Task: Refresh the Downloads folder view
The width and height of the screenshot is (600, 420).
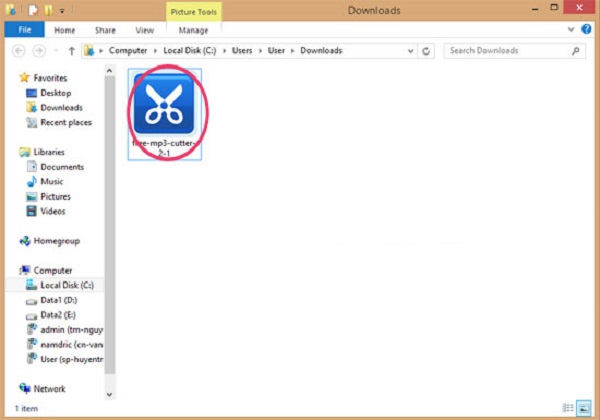Action: (x=426, y=51)
